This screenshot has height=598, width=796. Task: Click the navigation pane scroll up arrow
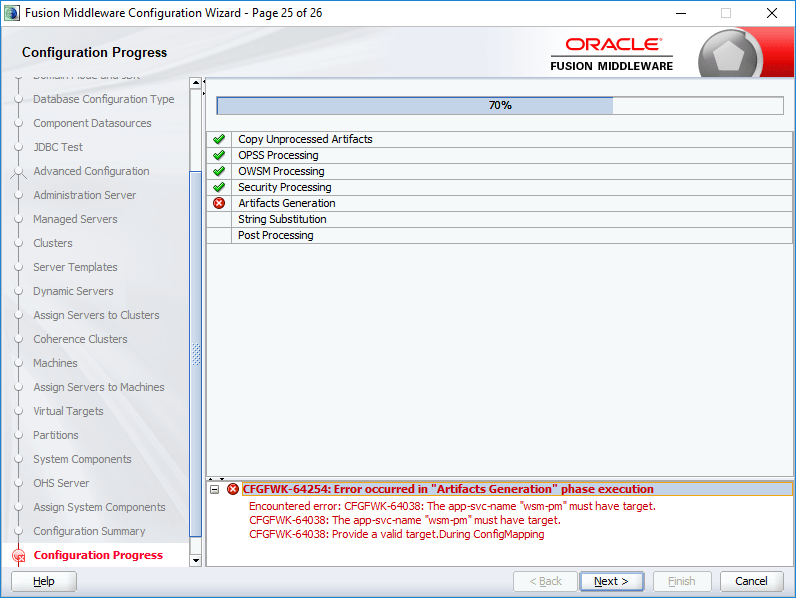[195, 83]
